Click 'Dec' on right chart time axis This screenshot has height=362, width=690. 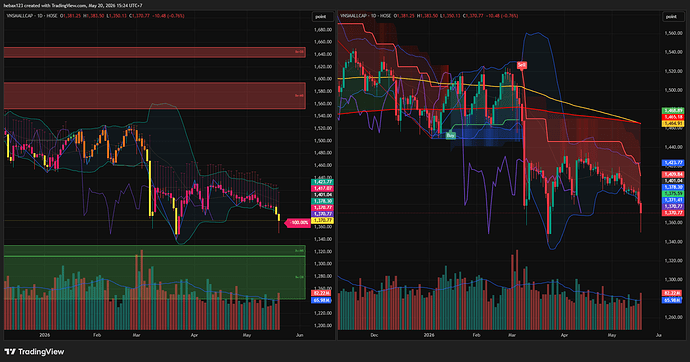[374, 335]
